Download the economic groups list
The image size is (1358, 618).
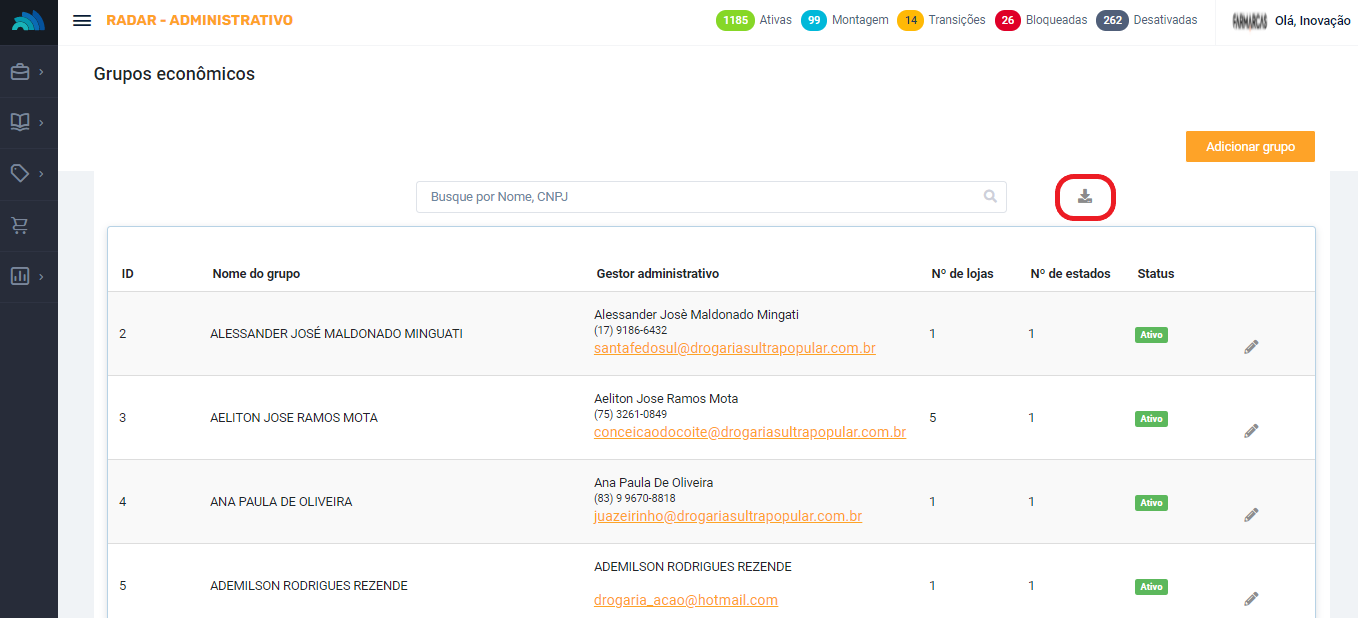click(x=1085, y=197)
